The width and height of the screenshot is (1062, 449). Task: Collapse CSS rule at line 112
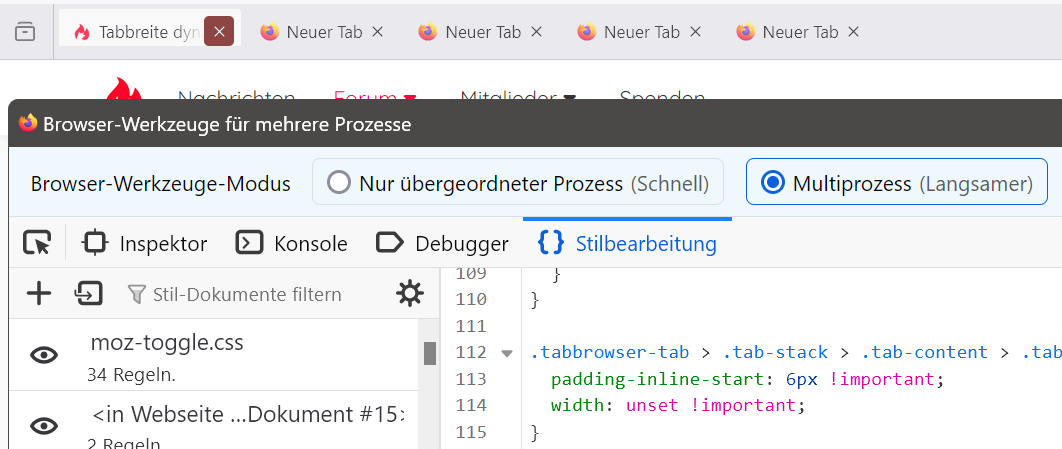[x=506, y=353]
